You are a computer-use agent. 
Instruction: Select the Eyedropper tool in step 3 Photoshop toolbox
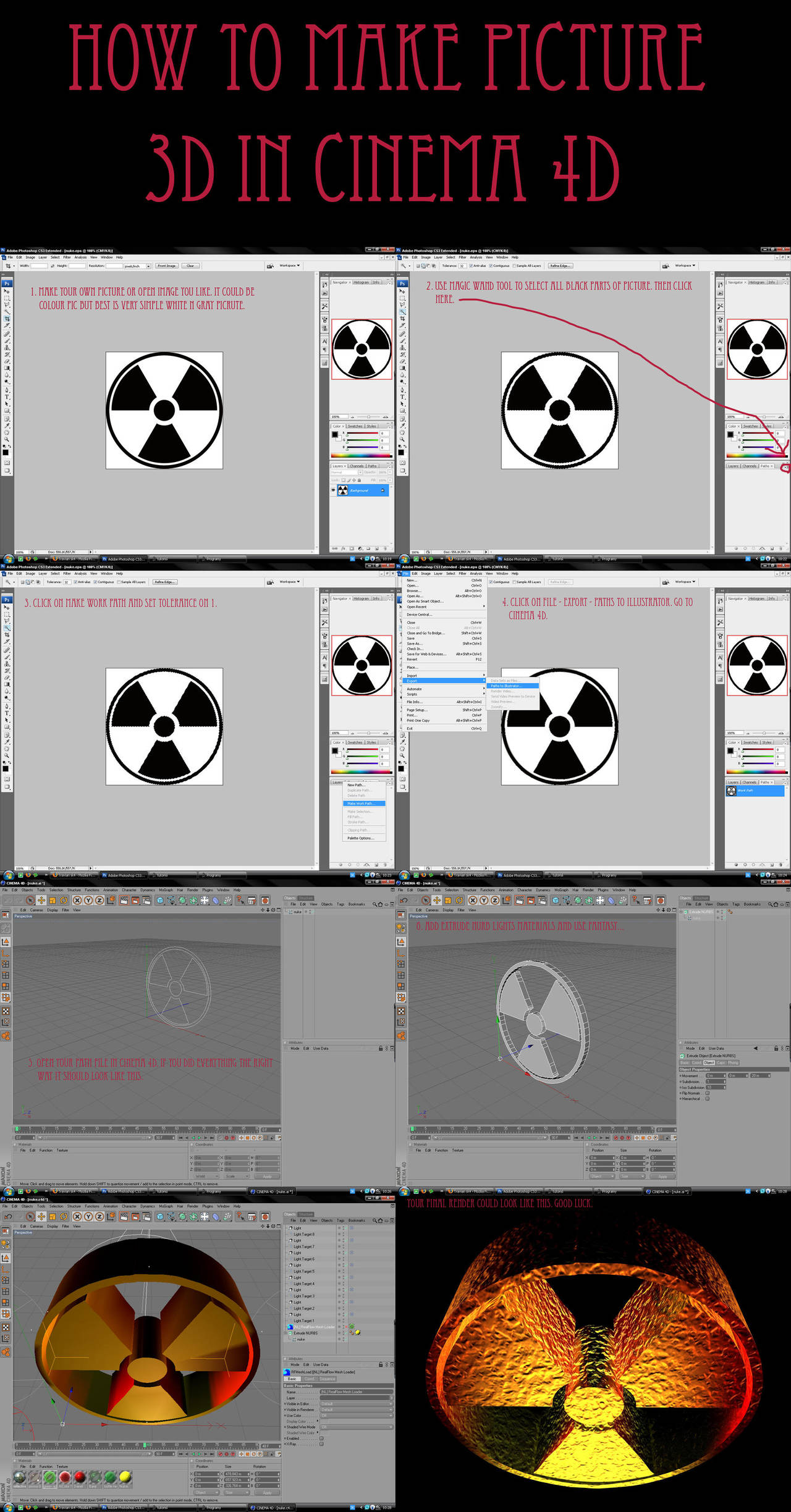click(7, 742)
